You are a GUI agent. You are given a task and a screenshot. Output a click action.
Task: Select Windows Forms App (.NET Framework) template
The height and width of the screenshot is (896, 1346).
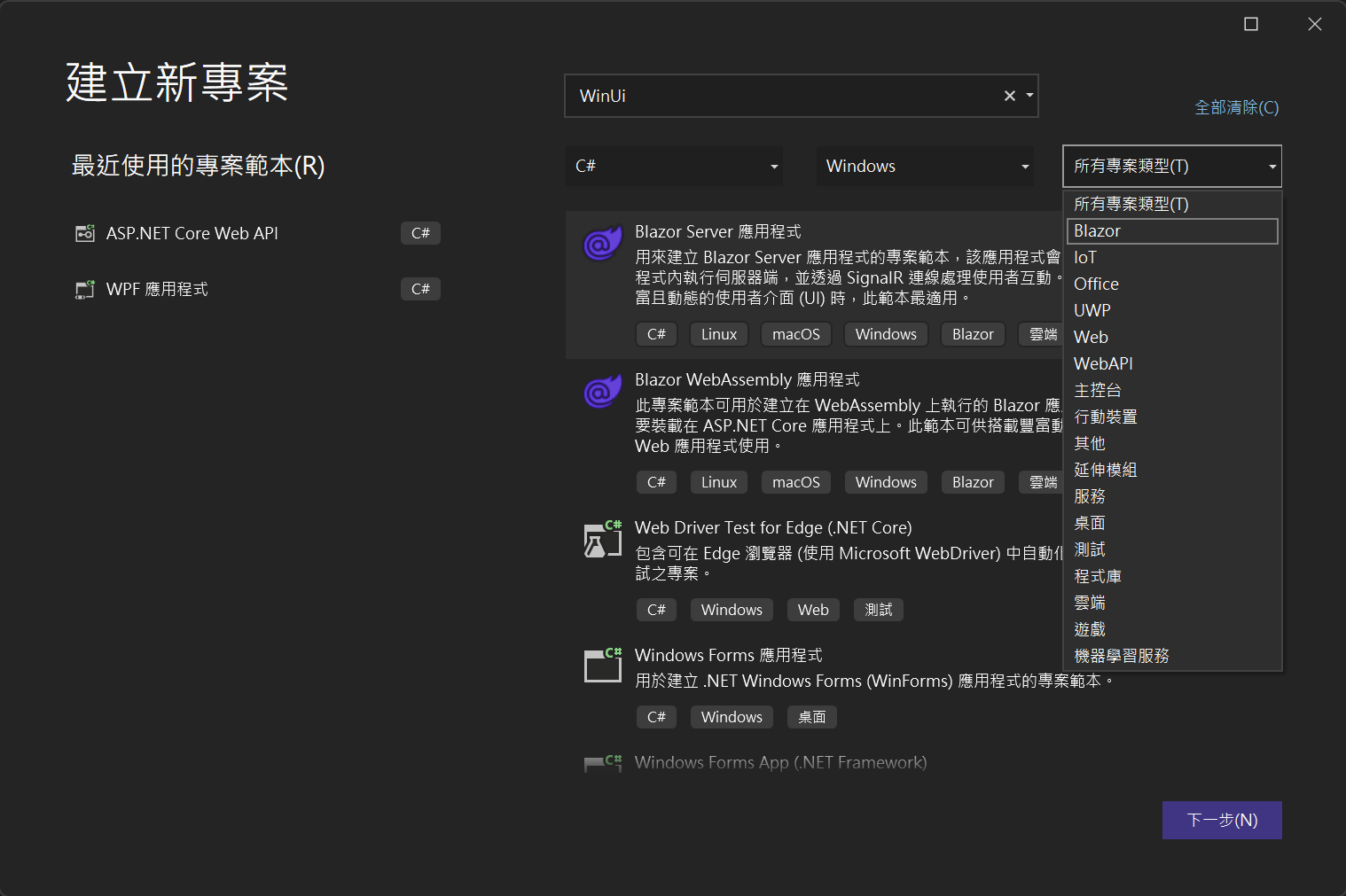click(780, 762)
